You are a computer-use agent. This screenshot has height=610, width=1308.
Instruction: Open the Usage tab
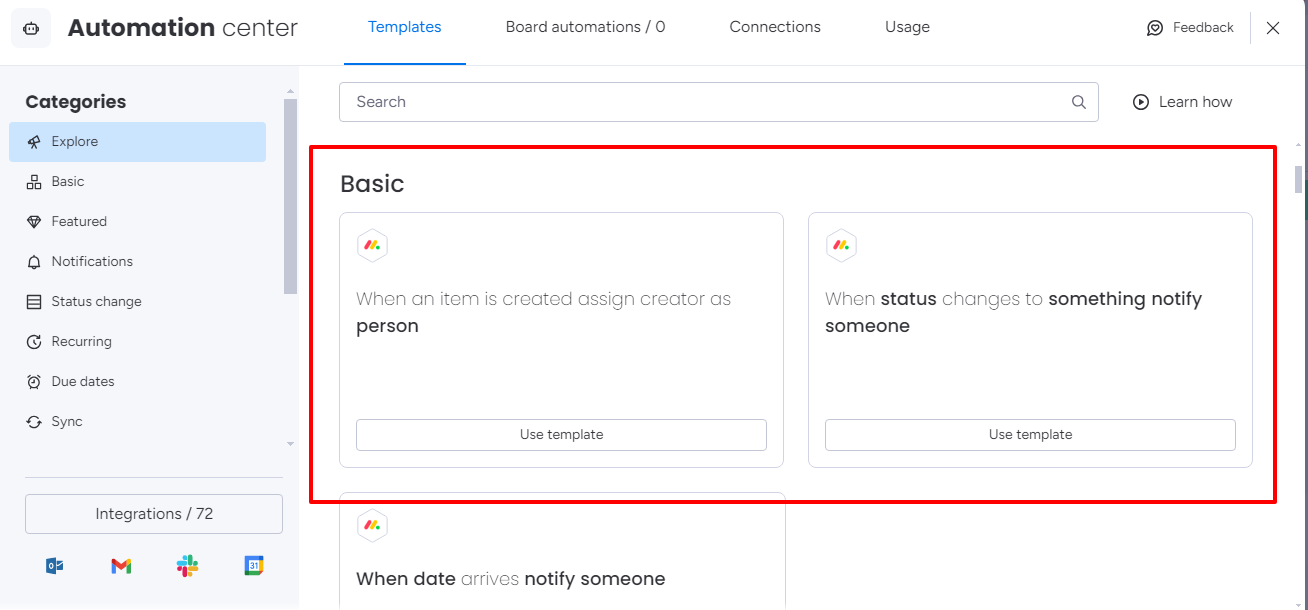(x=907, y=28)
